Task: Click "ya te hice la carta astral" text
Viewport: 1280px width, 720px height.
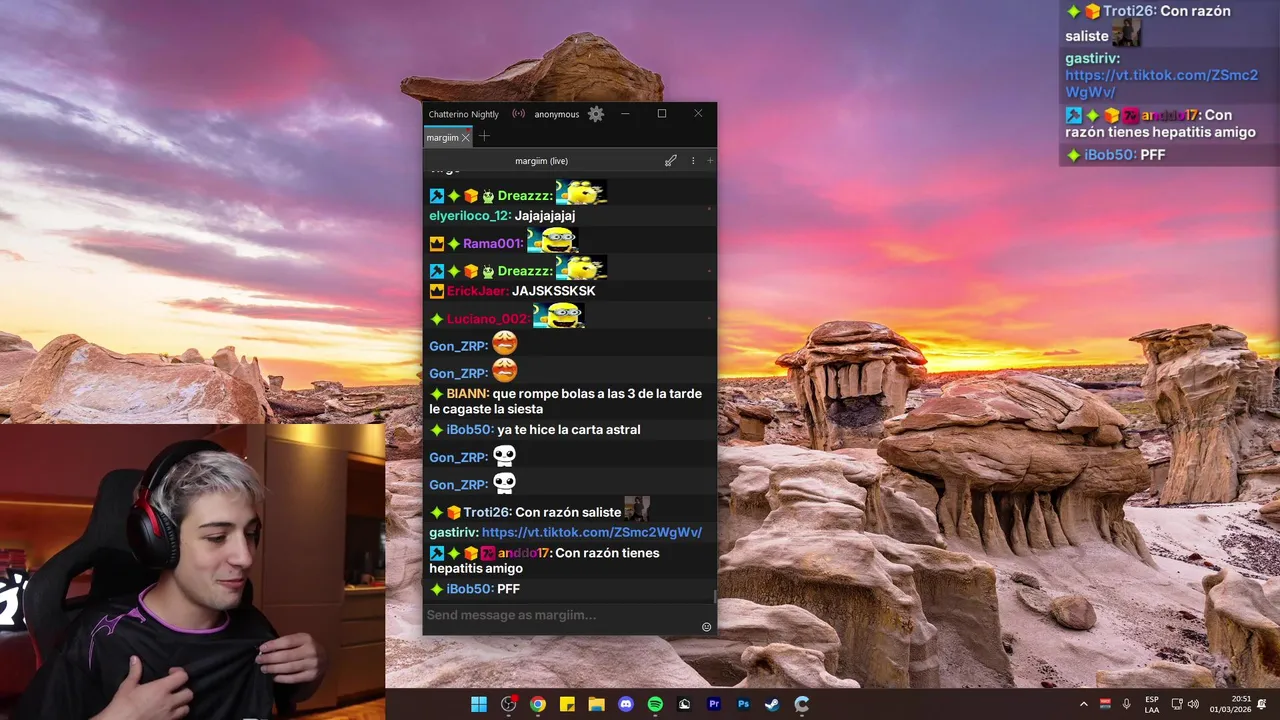Action: pyautogui.click(x=569, y=430)
